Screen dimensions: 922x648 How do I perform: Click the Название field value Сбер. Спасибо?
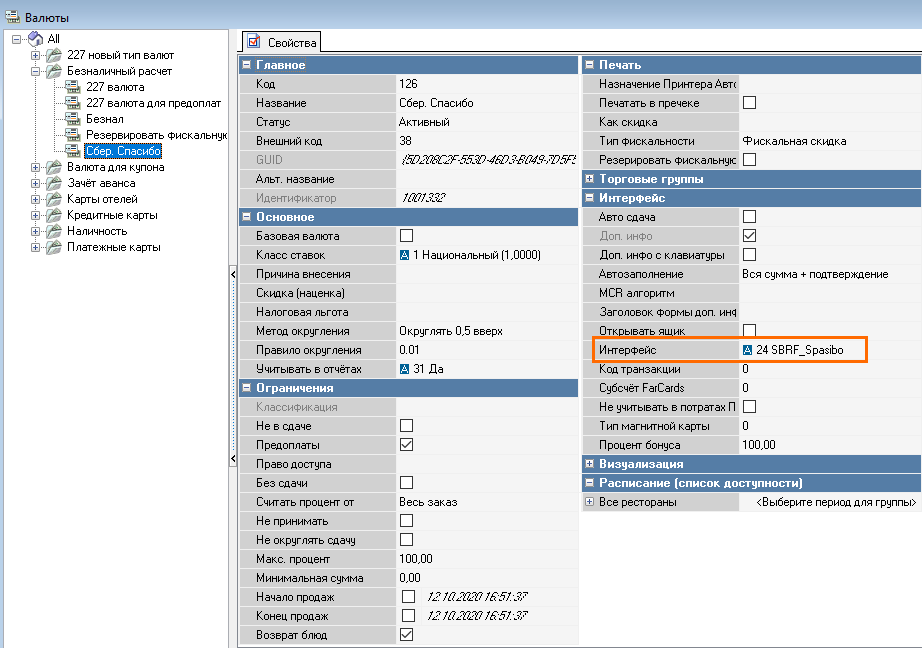[436, 103]
